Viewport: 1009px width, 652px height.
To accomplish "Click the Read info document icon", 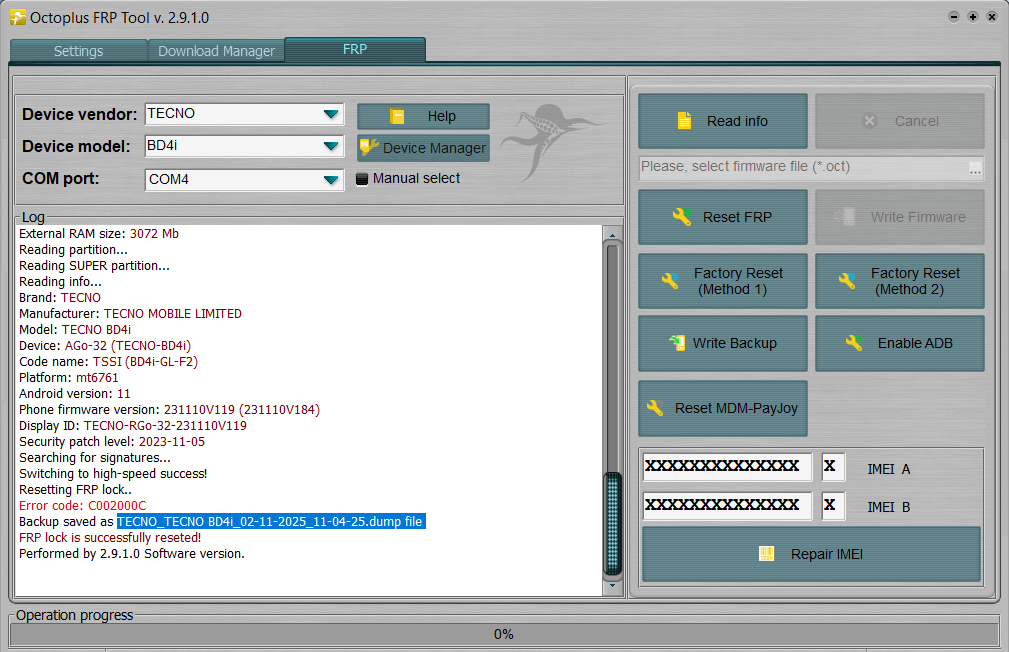I will click(684, 121).
